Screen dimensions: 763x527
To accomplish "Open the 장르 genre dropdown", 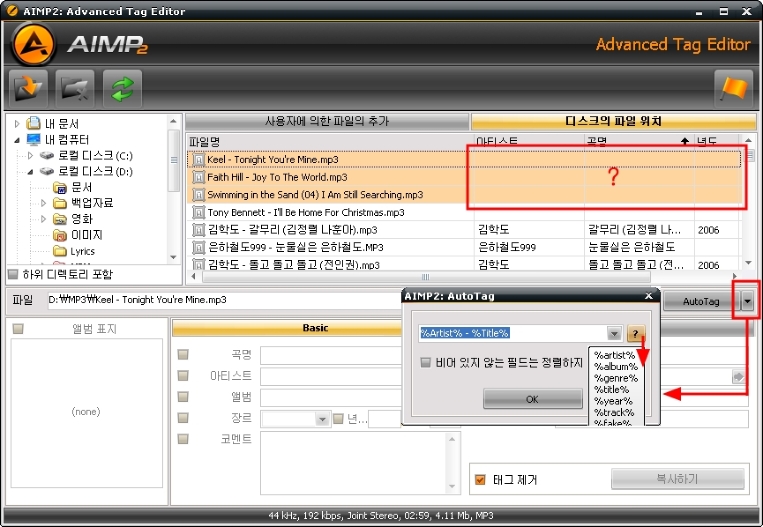I will coord(322,419).
